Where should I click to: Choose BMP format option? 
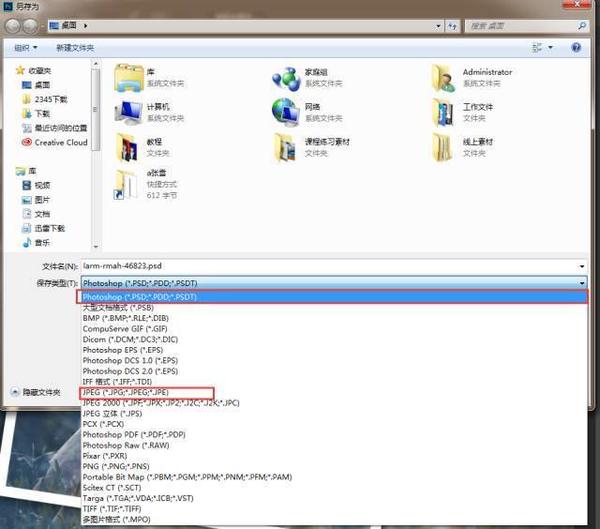coord(334,318)
